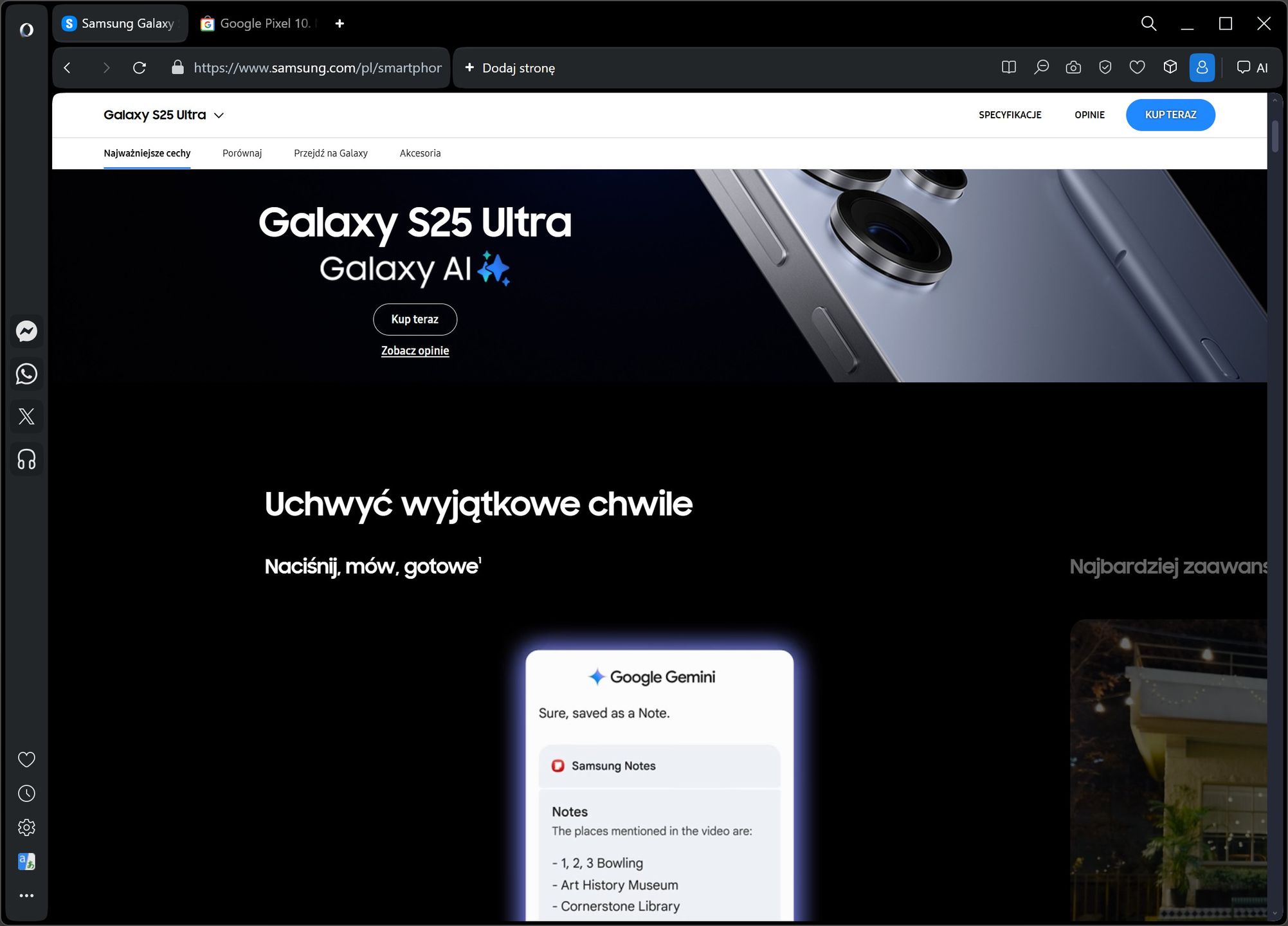The image size is (1288, 926).
Task: Open the Akcesoria tab
Action: click(x=420, y=153)
